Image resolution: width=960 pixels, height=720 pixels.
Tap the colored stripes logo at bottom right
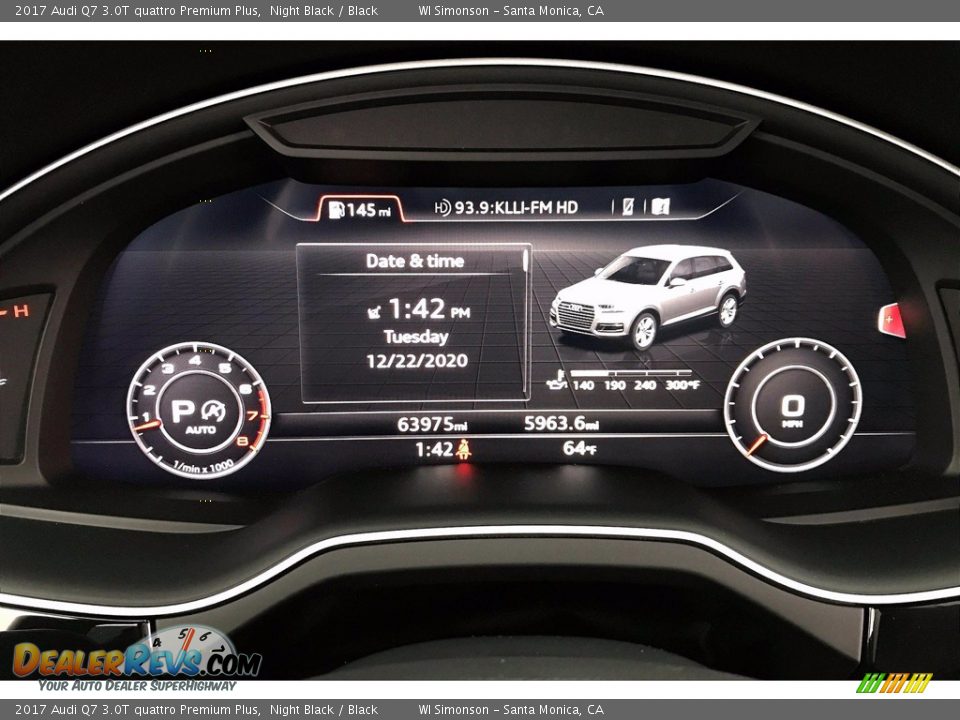point(894,683)
